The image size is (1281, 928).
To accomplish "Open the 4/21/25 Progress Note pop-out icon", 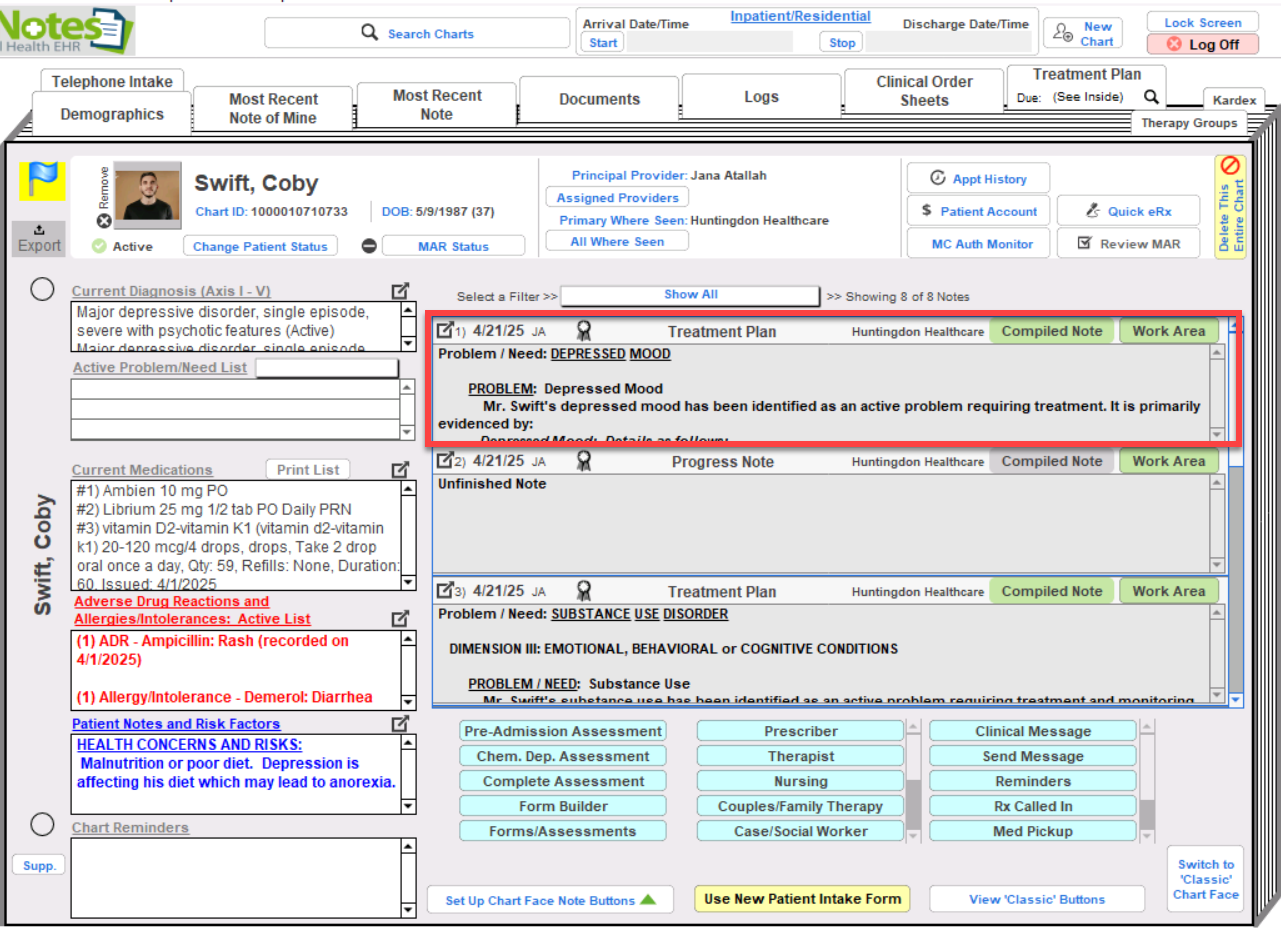I will pyautogui.click(x=446, y=461).
